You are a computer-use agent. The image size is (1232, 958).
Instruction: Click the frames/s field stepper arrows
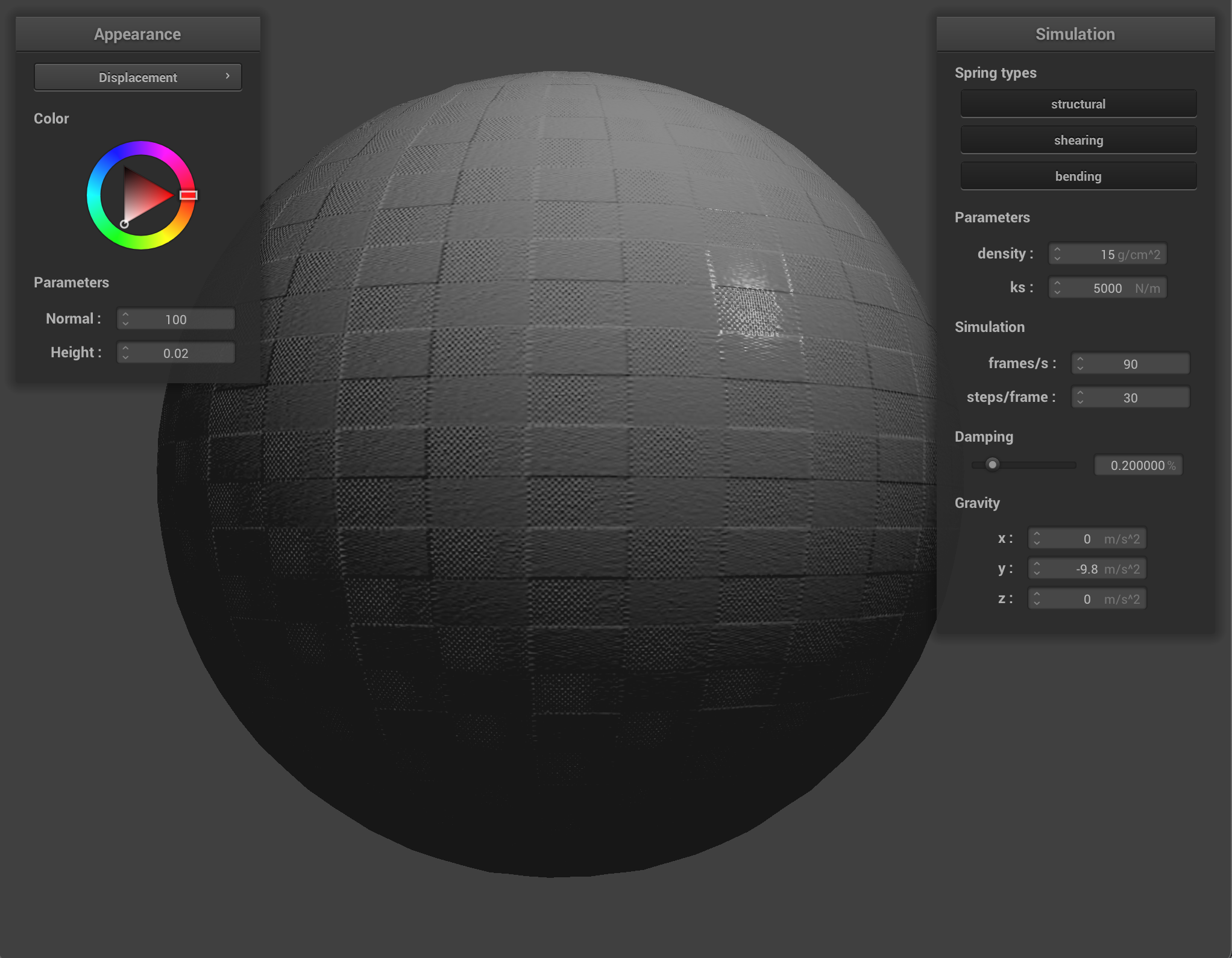tap(1080, 363)
